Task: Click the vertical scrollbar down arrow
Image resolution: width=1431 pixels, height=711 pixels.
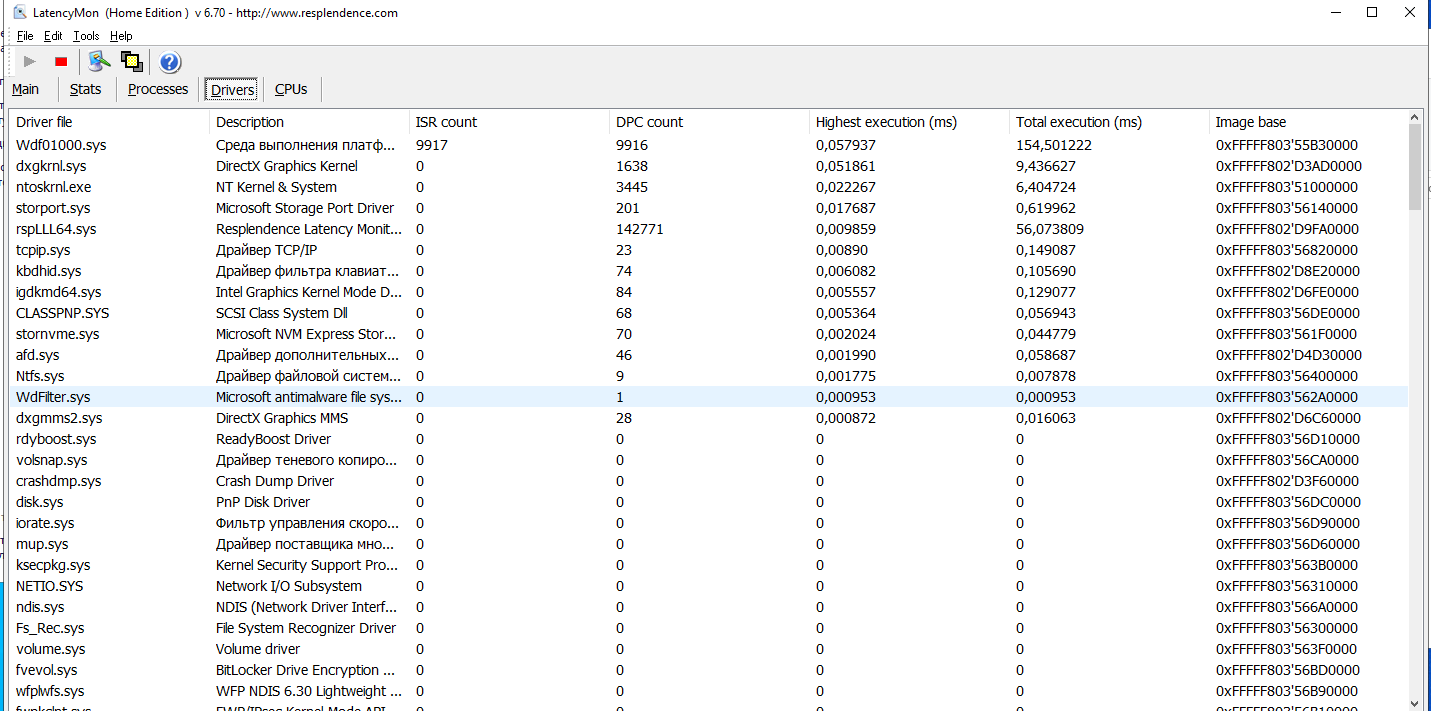Action: [1415, 703]
